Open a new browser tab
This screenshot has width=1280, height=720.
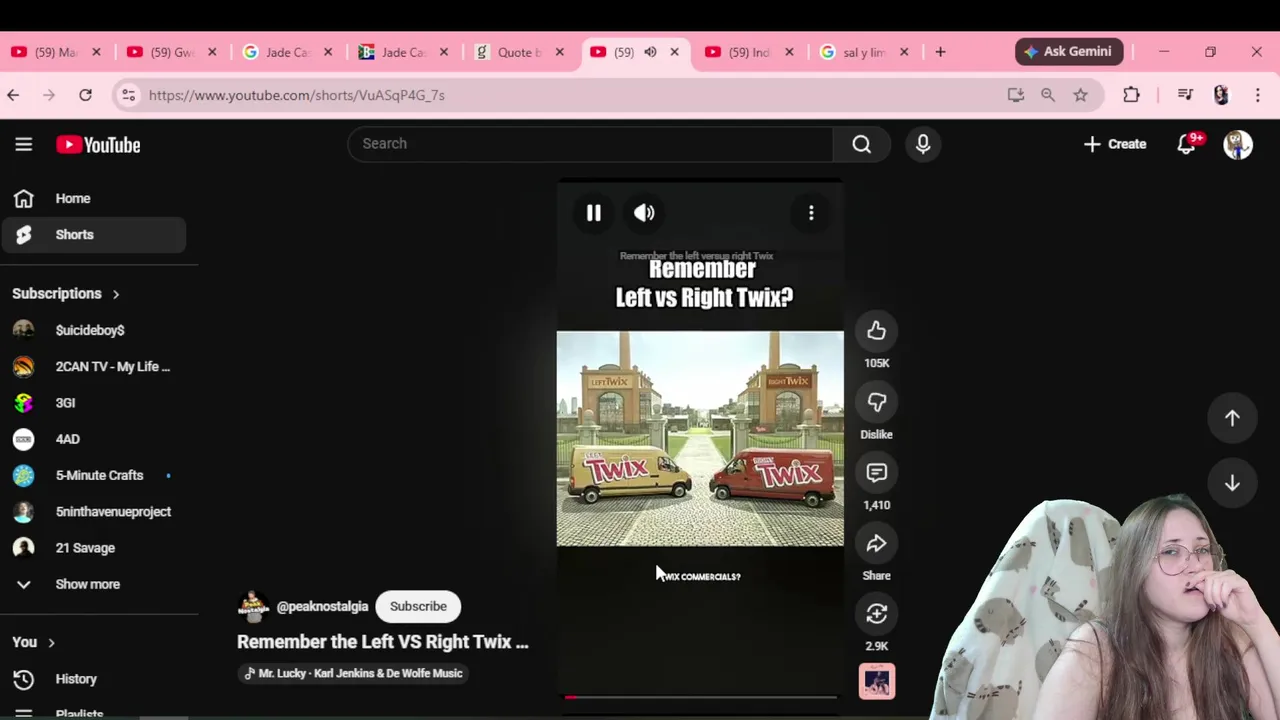tap(940, 52)
